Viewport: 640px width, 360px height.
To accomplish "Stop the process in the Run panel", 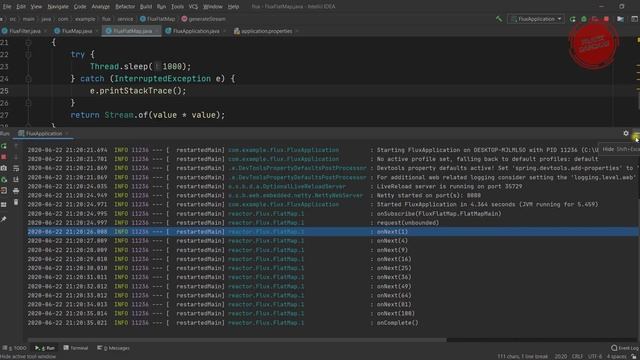I will (x=4, y=157).
